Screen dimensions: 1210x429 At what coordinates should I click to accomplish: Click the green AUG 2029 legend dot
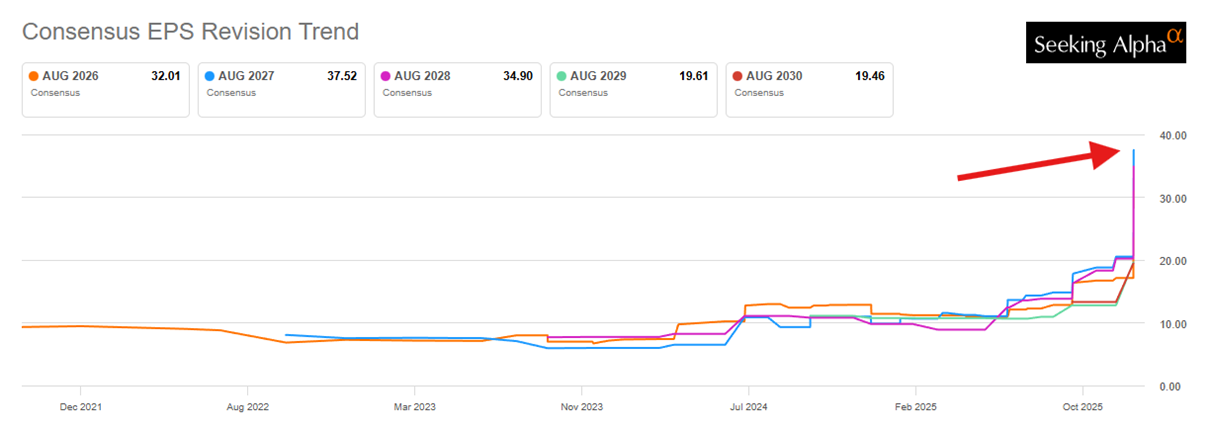(x=562, y=76)
